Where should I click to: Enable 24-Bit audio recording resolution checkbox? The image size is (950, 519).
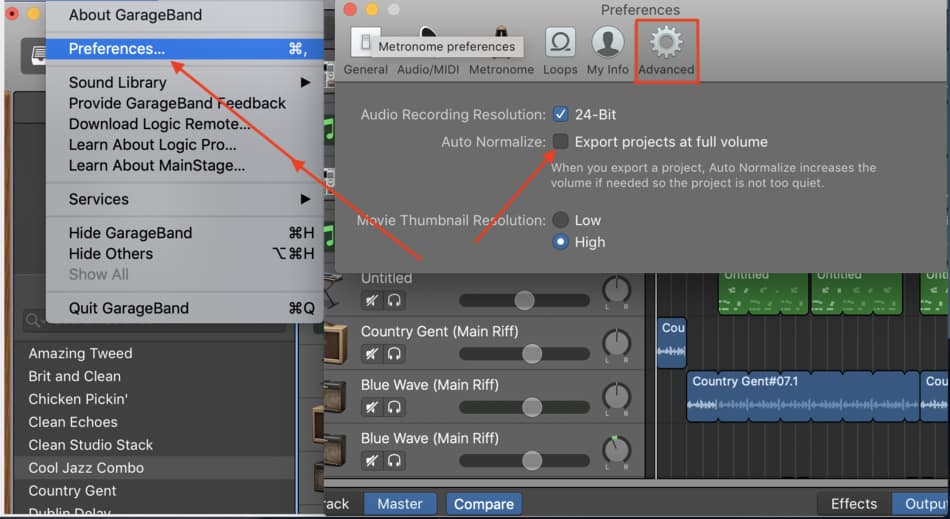tap(560, 114)
